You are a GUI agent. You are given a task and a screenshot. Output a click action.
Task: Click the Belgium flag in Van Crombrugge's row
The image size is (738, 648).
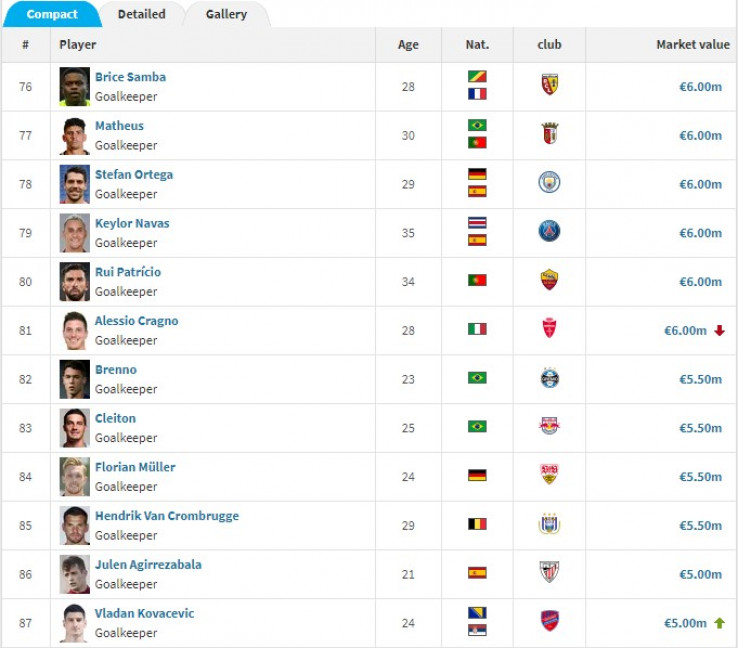click(x=477, y=525)
